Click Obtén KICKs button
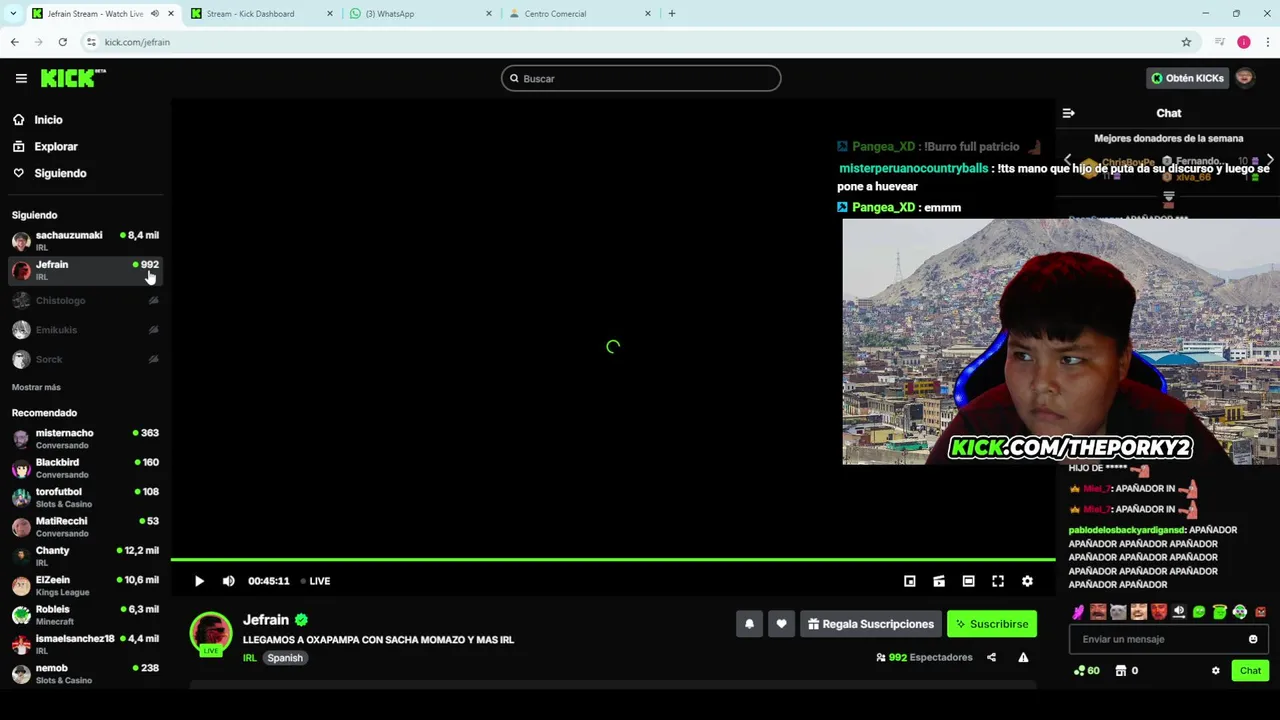This screenshot has width=1280, height=720. coord(1187,78)
